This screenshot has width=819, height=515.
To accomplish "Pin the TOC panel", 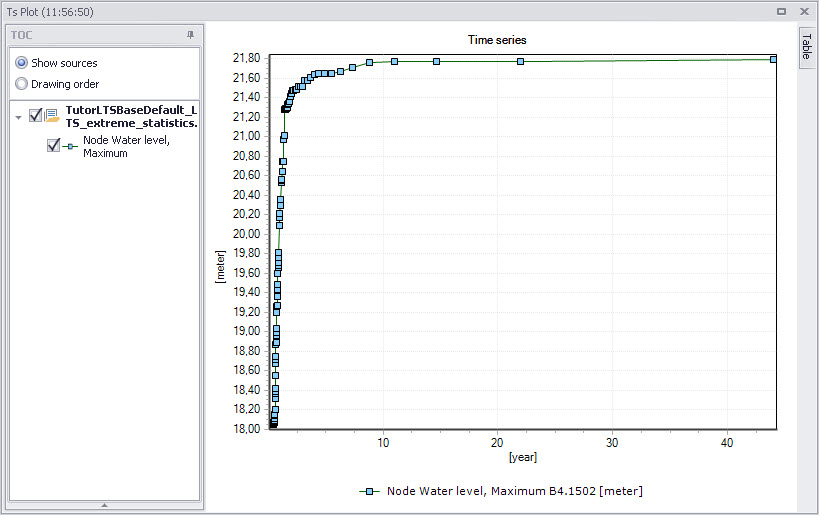I will pos(190,34).
